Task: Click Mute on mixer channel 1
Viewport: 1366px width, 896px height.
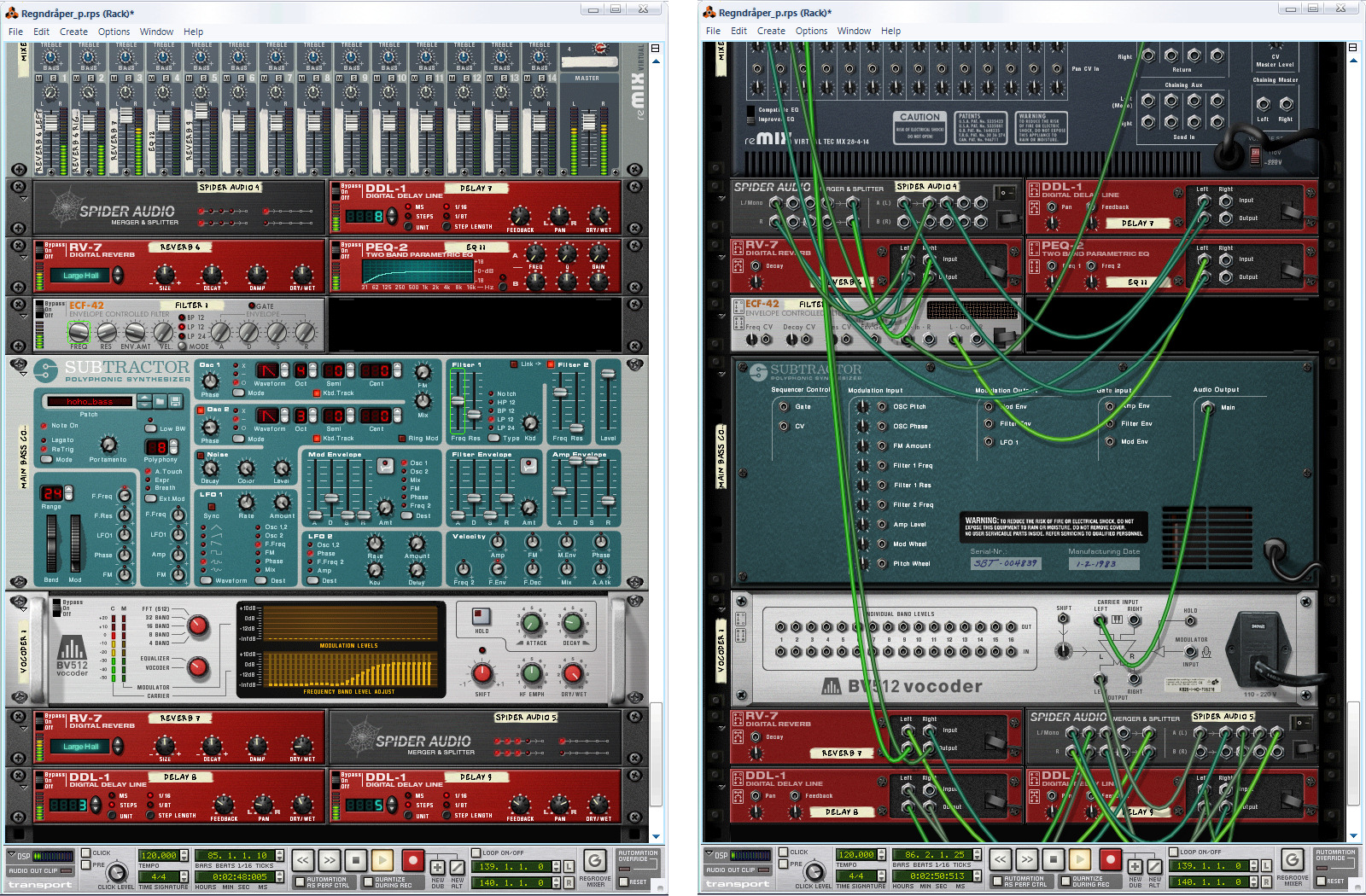Action: tap(40, 78)
